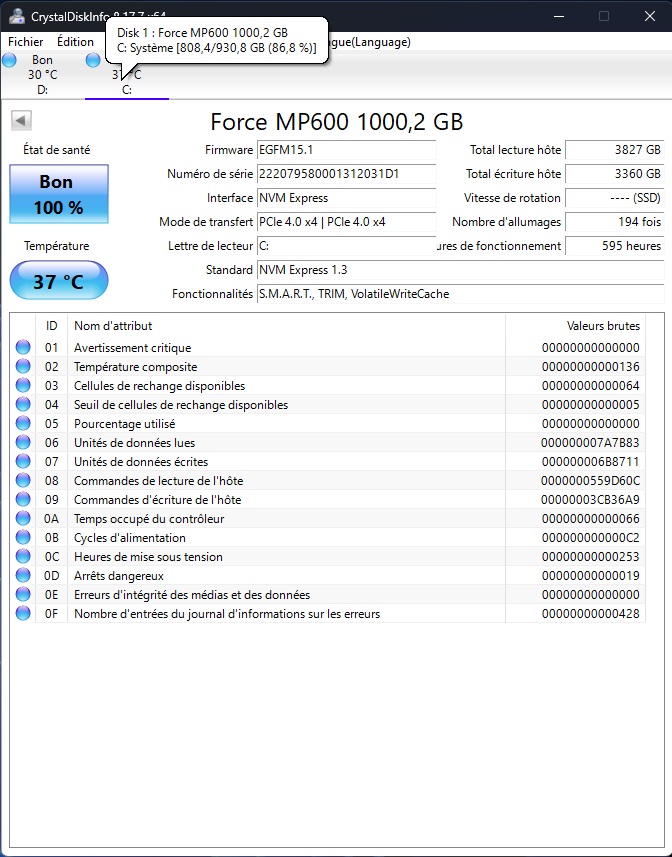672x857 pixels.
Task: Click the État de santé label
Action: click(x=56, y=150)
